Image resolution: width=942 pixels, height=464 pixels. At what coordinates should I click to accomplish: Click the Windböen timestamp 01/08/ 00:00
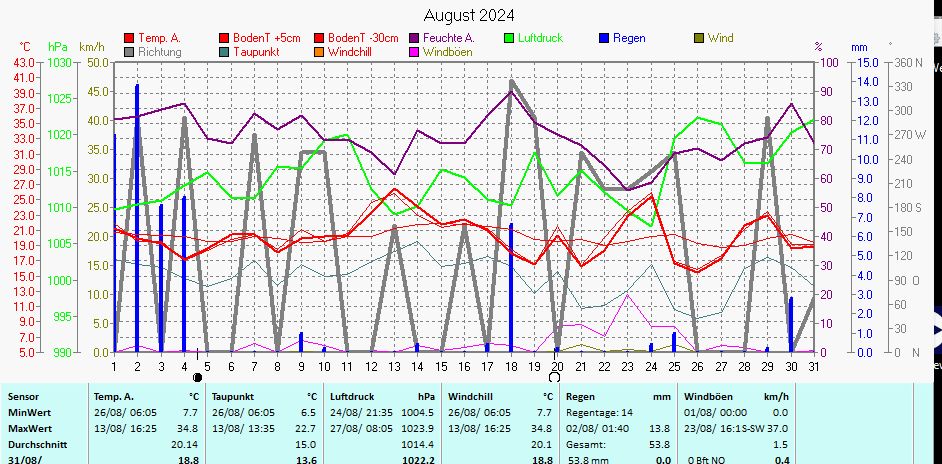pos(716,413)
